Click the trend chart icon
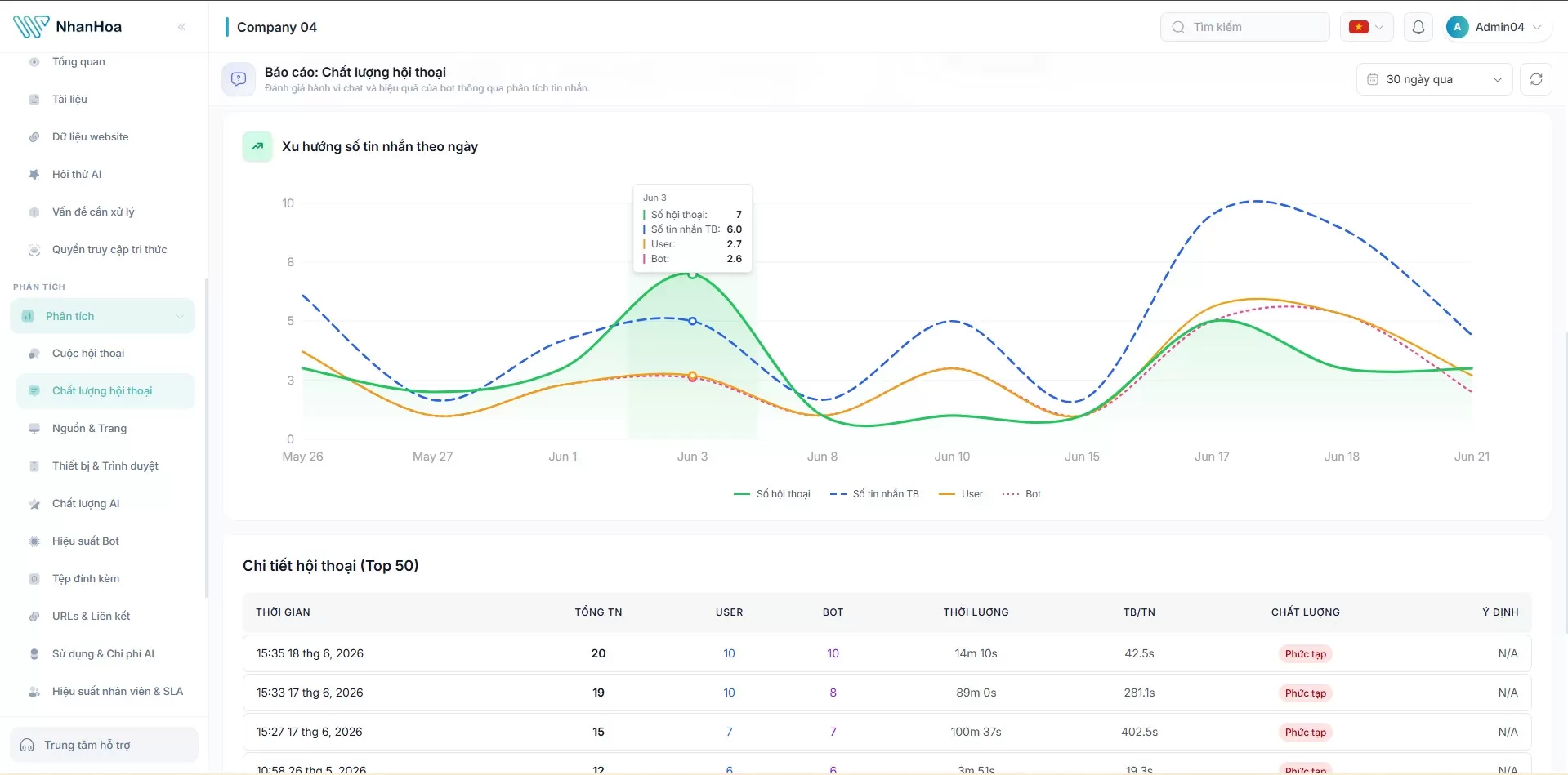This screenshot has width=1568, height=775. tap(257, 146)
